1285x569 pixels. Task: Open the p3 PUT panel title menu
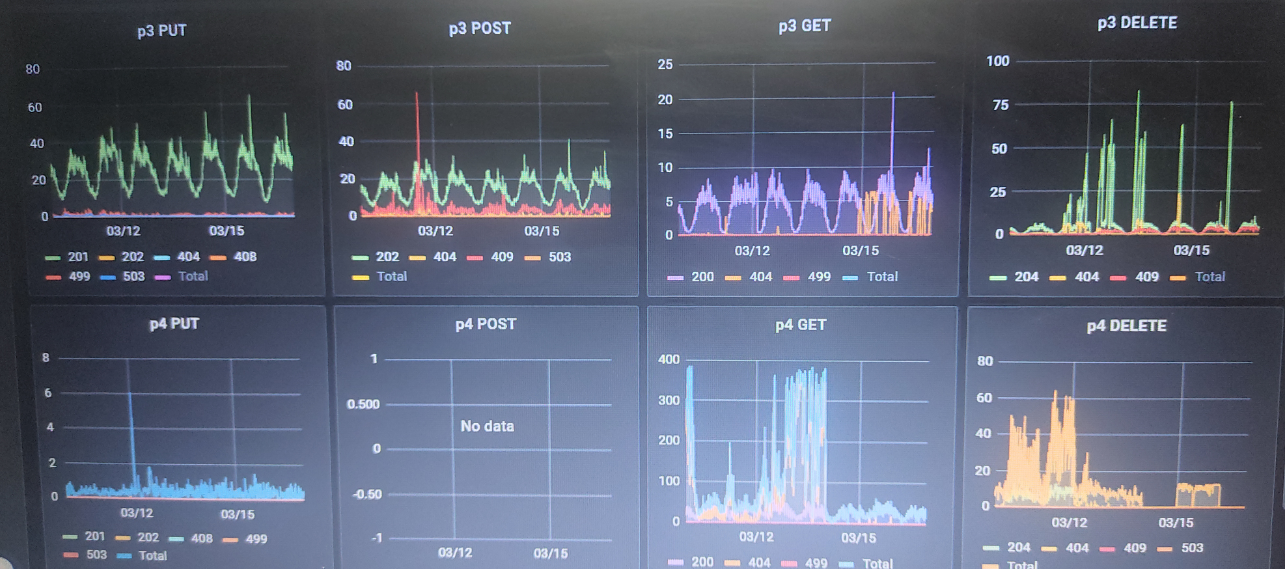tap(162, 31)
